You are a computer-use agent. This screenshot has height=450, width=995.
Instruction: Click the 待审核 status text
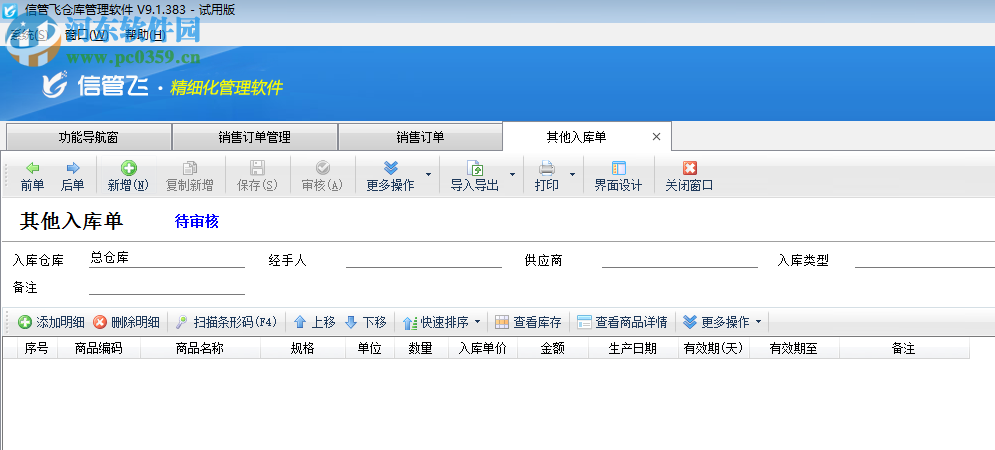197,222
